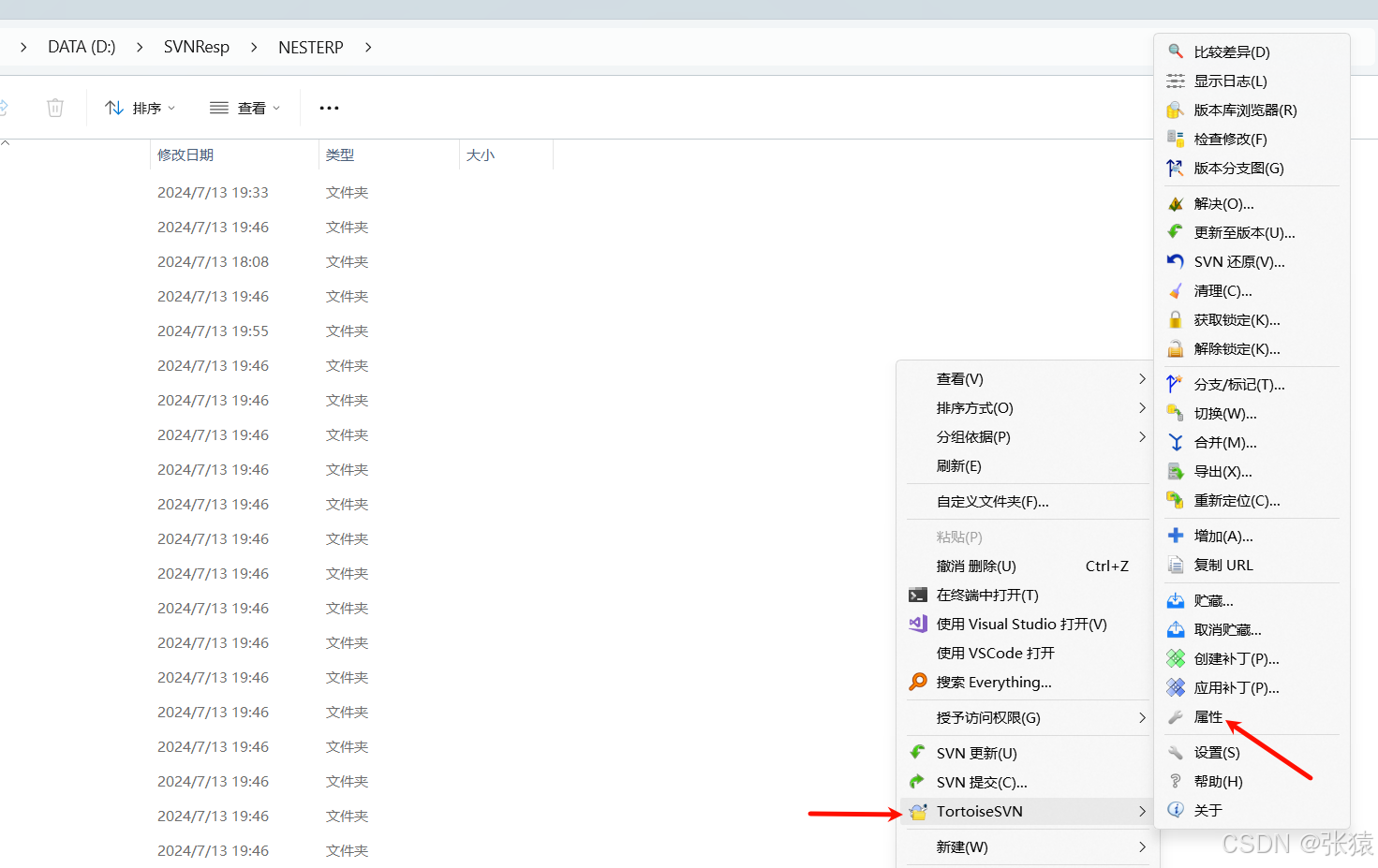Click the three-dot more options button
The image size is (1378, 868).
329,108
